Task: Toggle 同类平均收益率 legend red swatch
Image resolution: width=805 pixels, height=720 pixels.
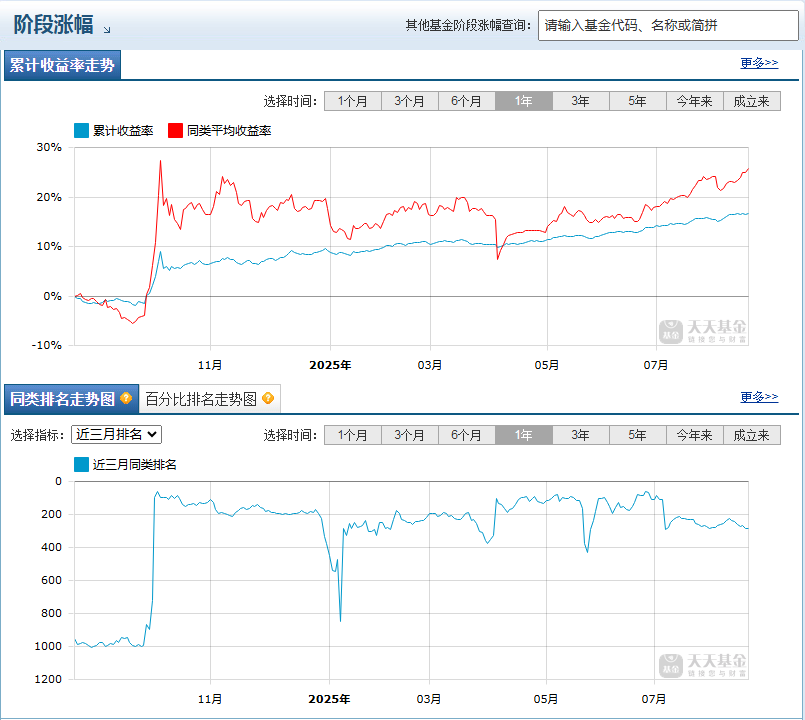Action: 176,130
